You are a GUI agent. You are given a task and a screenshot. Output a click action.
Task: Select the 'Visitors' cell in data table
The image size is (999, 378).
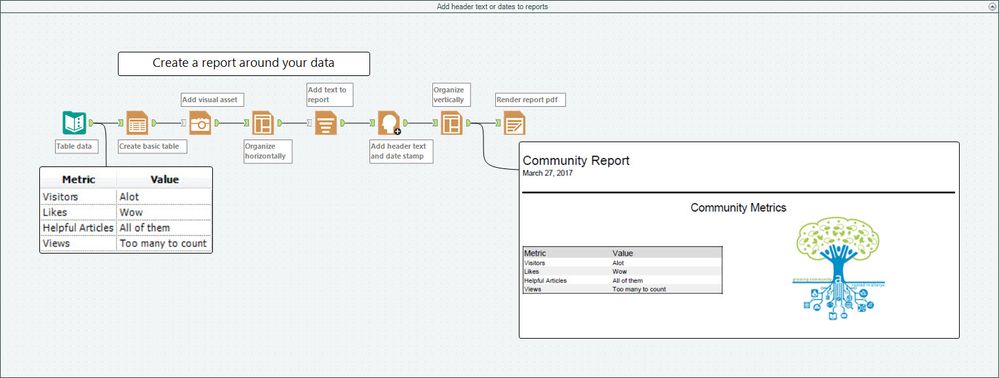pos(78,197)
